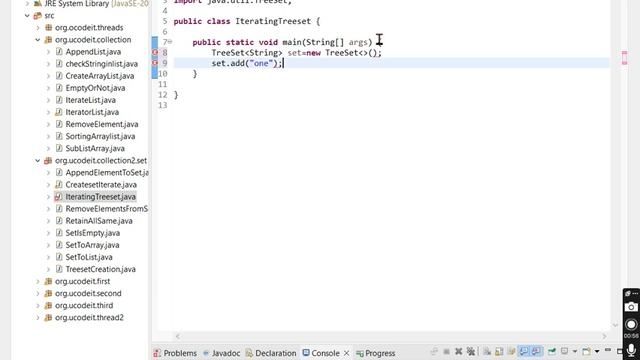Click the src source folder icon
The width and height of the screenshot is (640, 360).
tap(38, 16)
